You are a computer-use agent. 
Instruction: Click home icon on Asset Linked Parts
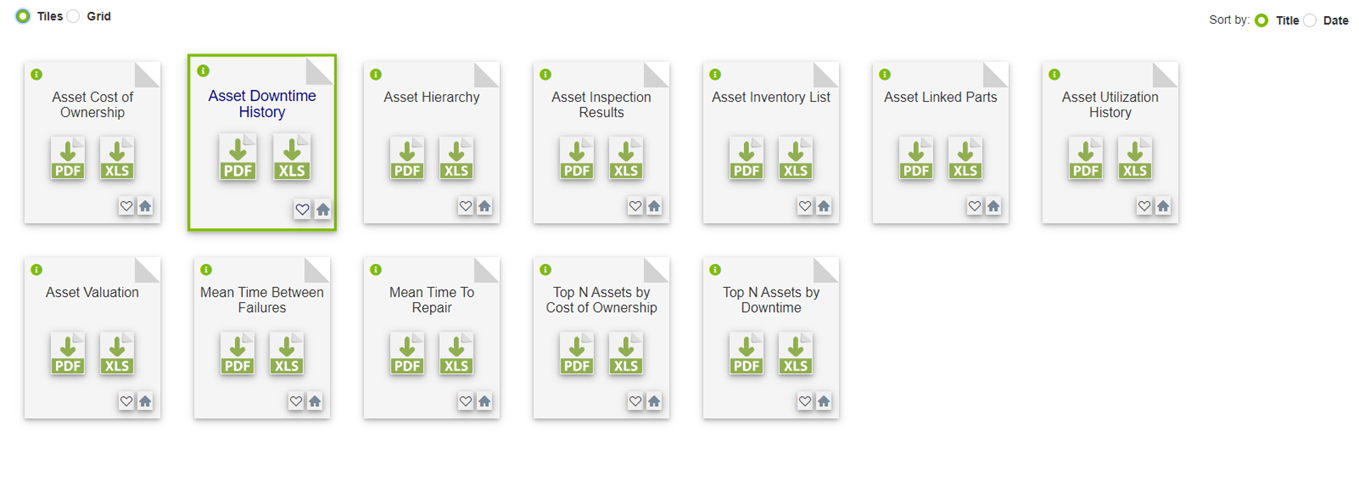[x=993, y=206]
